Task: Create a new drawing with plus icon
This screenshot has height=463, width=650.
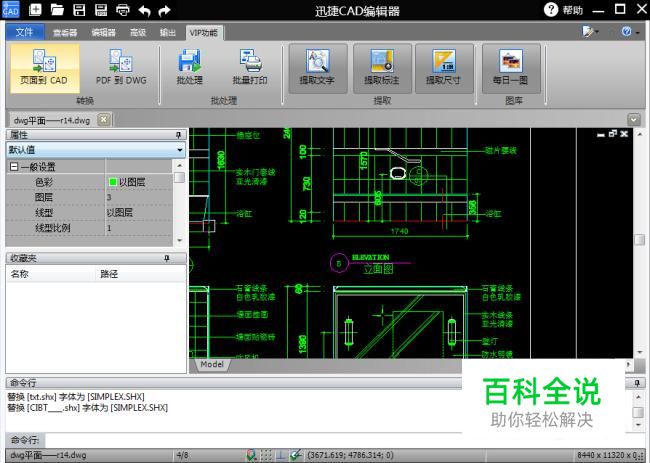Action: point(35,9)
